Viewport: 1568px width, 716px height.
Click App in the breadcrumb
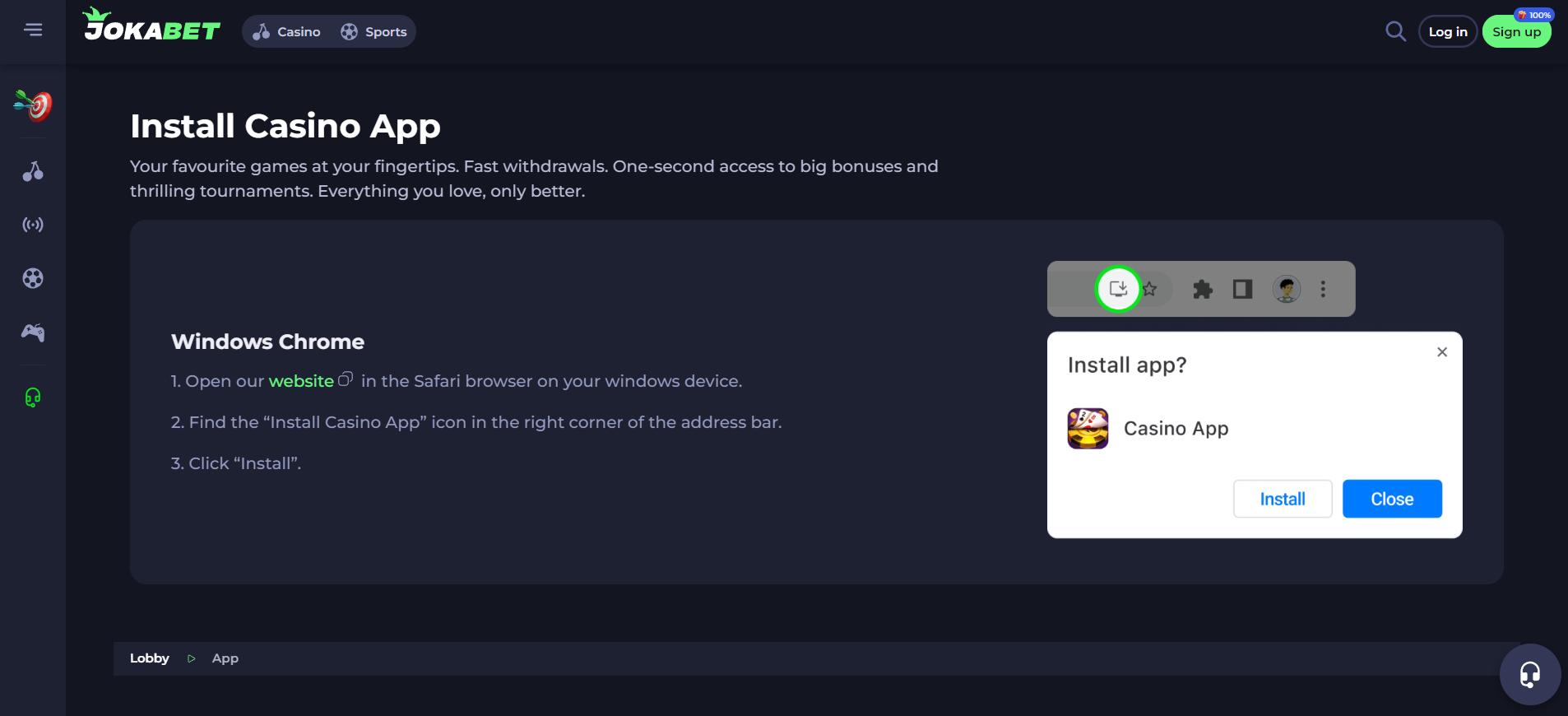pyautogui.click(x=225, y=658)
